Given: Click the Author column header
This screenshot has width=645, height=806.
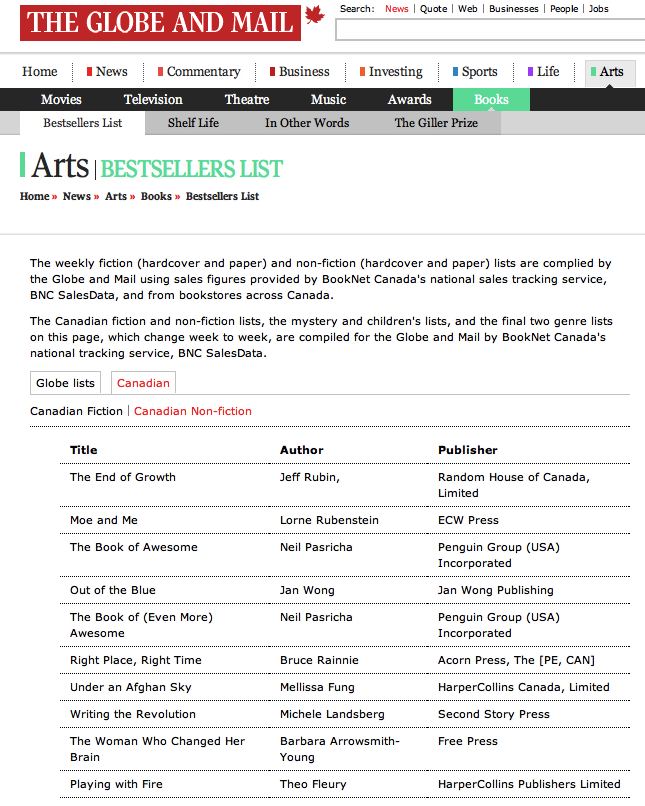Looking at the screenshot, I should [x=302, y=450].
